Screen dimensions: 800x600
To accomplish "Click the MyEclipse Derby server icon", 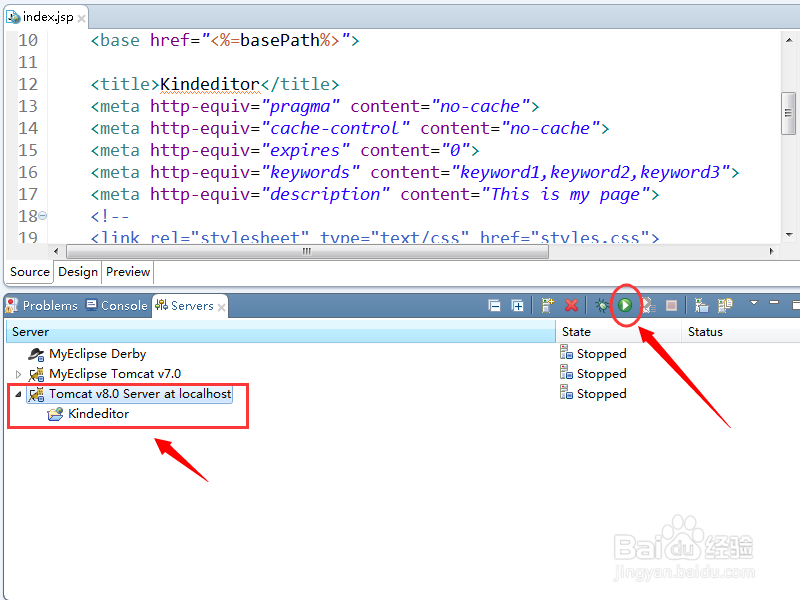I will coord(36,354).
